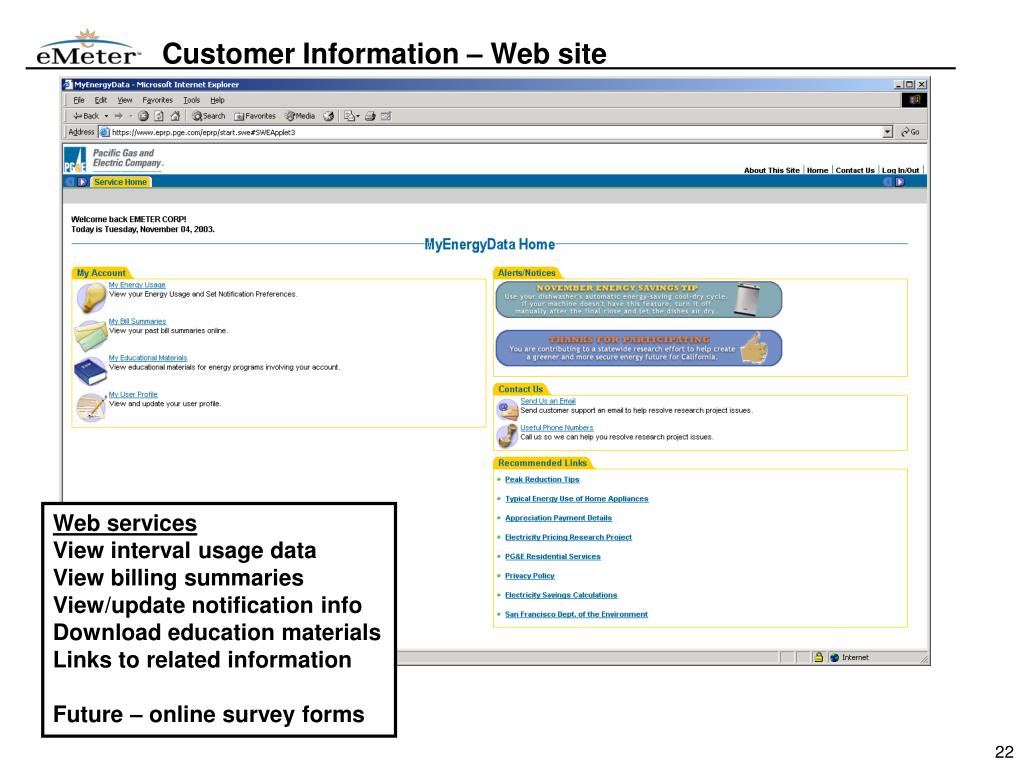The height and width of the screenshot is (768, 1024).
Task: Click the My Account section heading
Action: (101, 273)
